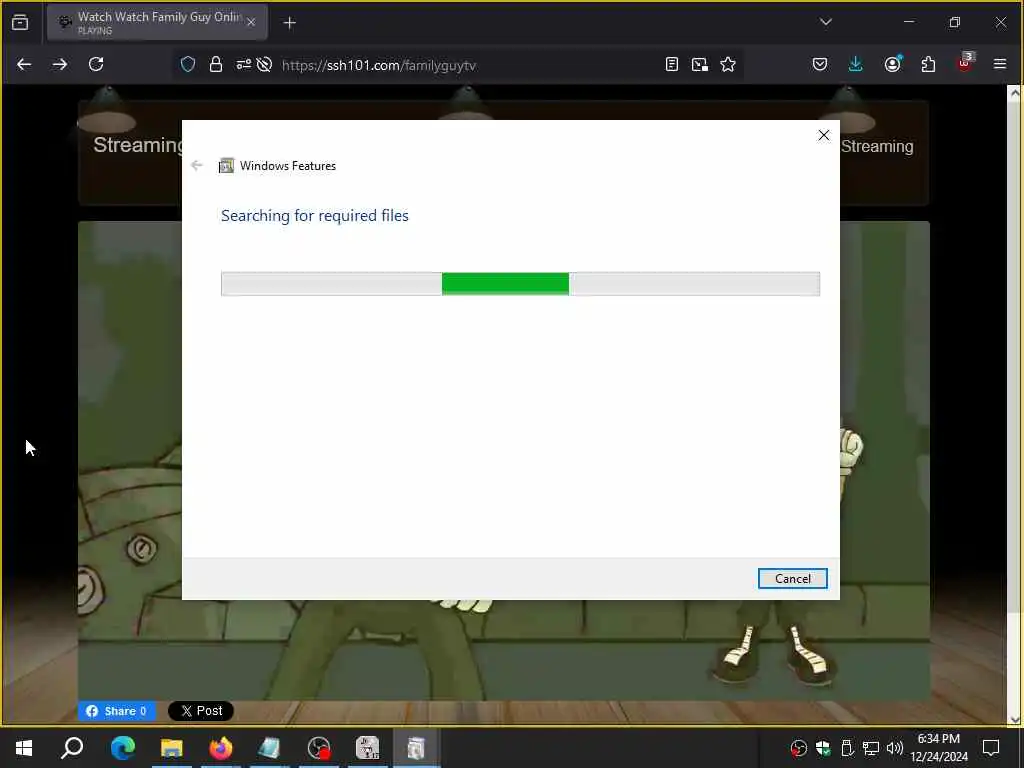This screenshot has height=768, width=1024.
Task: Go forward one page in Firefox
Action: [59, 64]
